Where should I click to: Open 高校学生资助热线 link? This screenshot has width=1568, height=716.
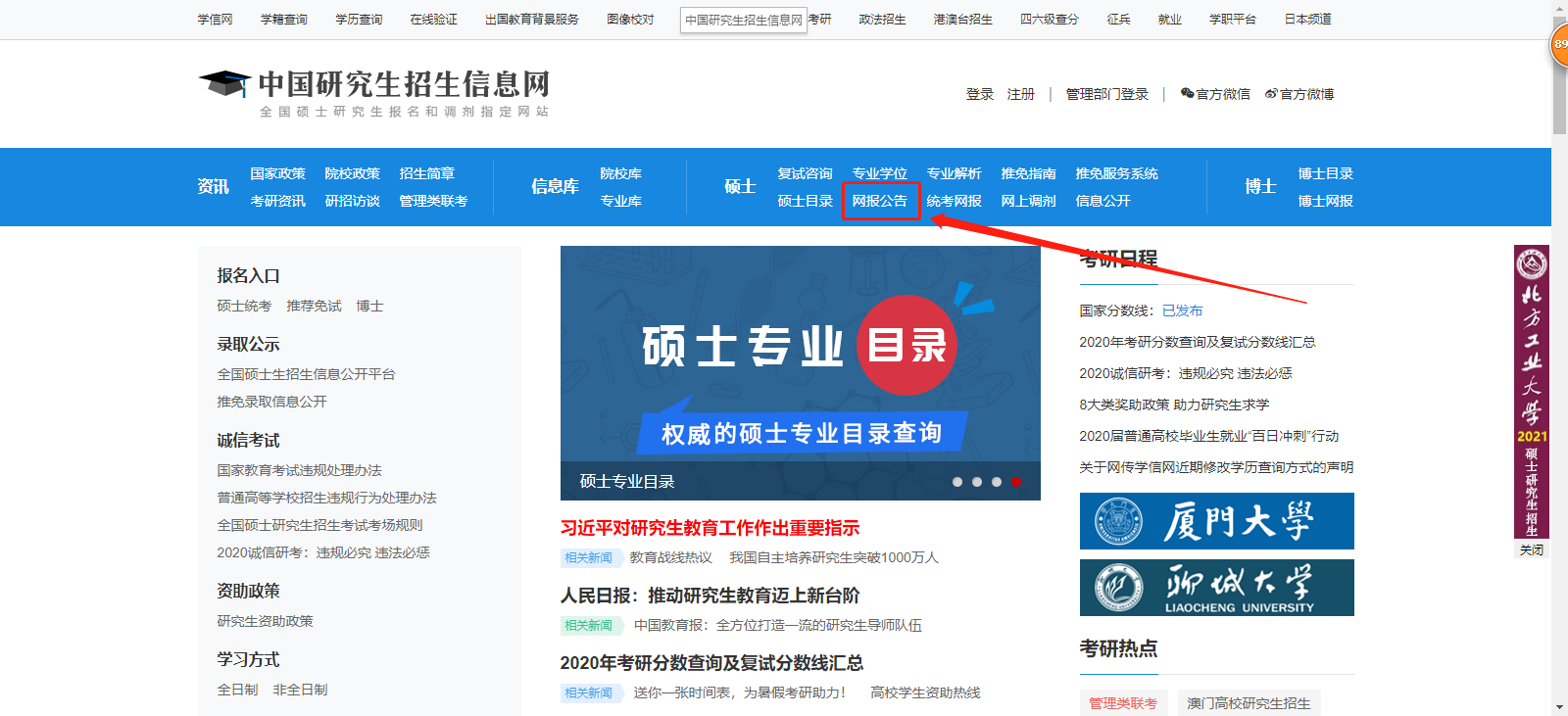[x=925, y=692]
